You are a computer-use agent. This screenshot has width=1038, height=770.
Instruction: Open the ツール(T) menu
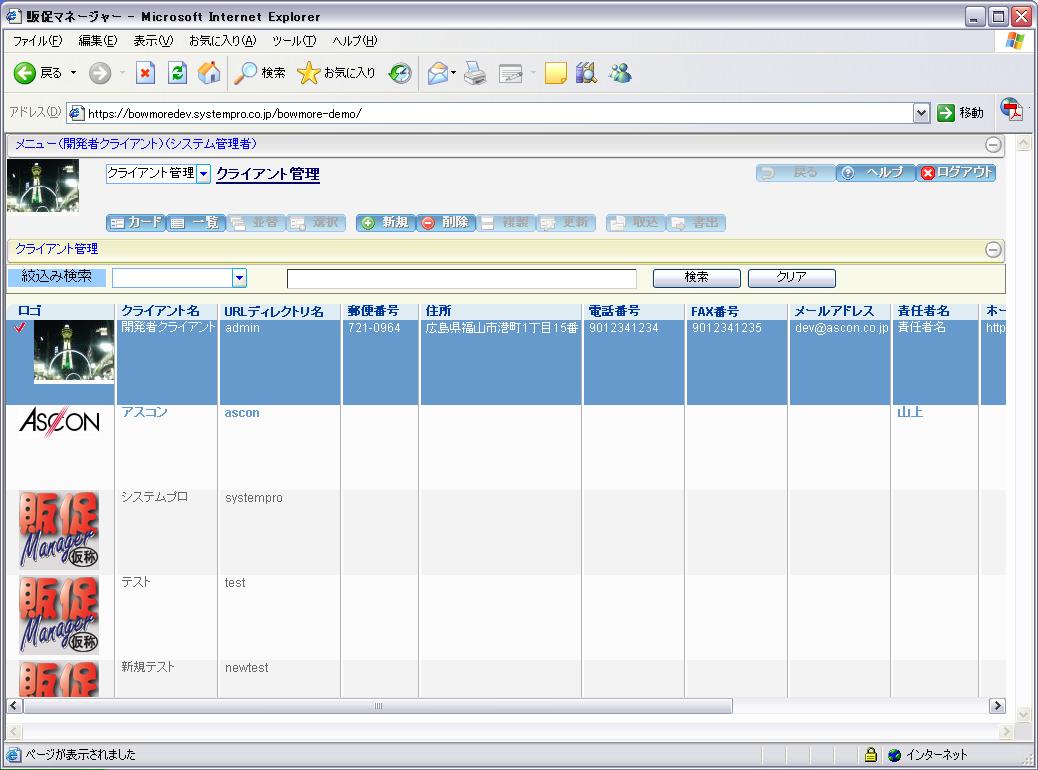[x=294, y=41]
